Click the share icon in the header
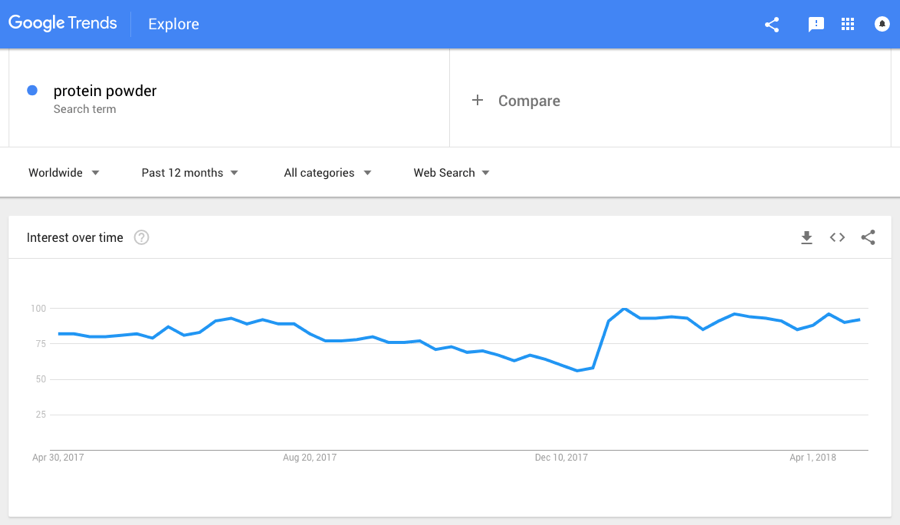This screenshot has height=525, width=900. pos(772,24)
